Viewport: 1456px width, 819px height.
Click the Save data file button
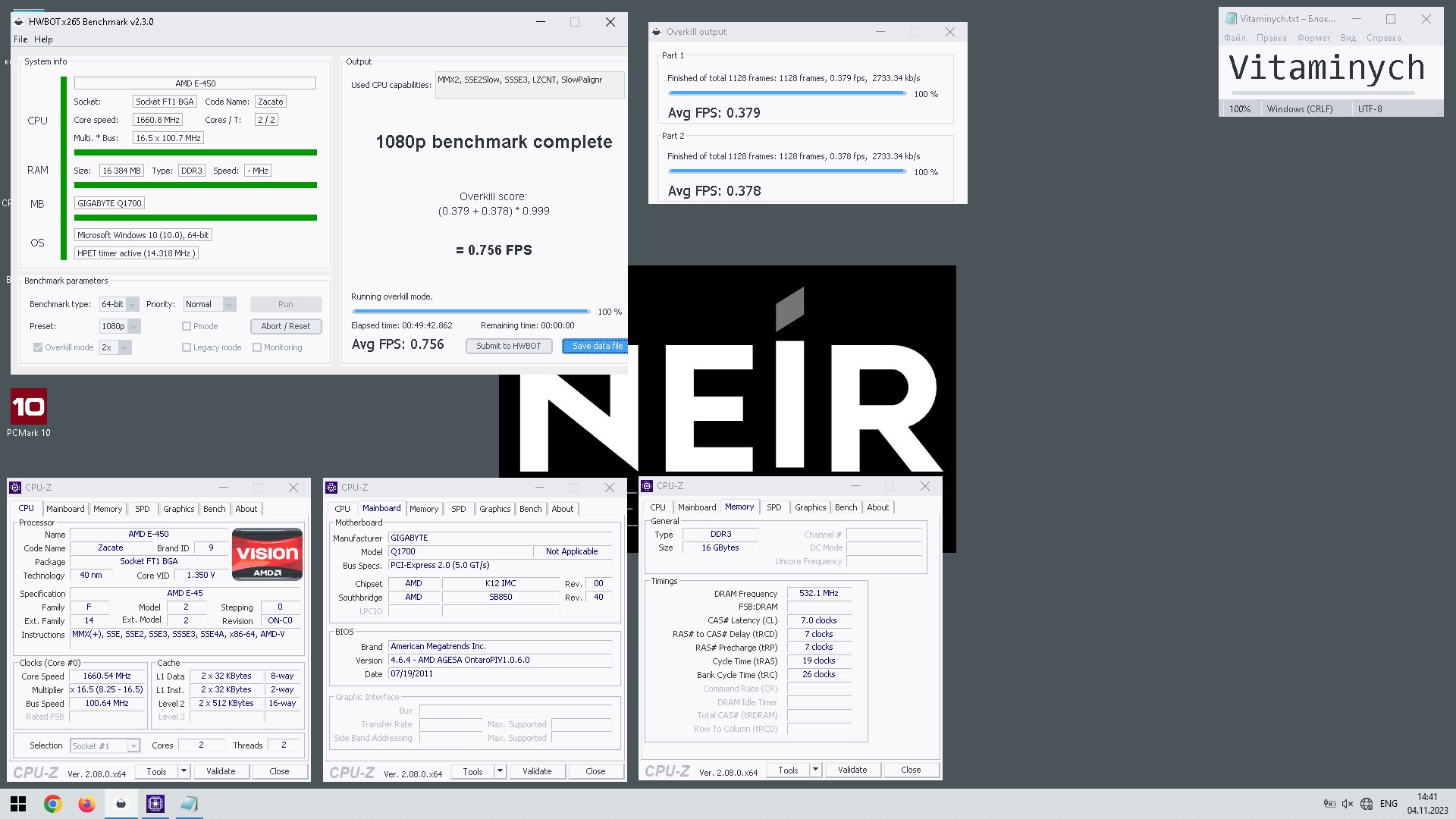coord(596,346)
